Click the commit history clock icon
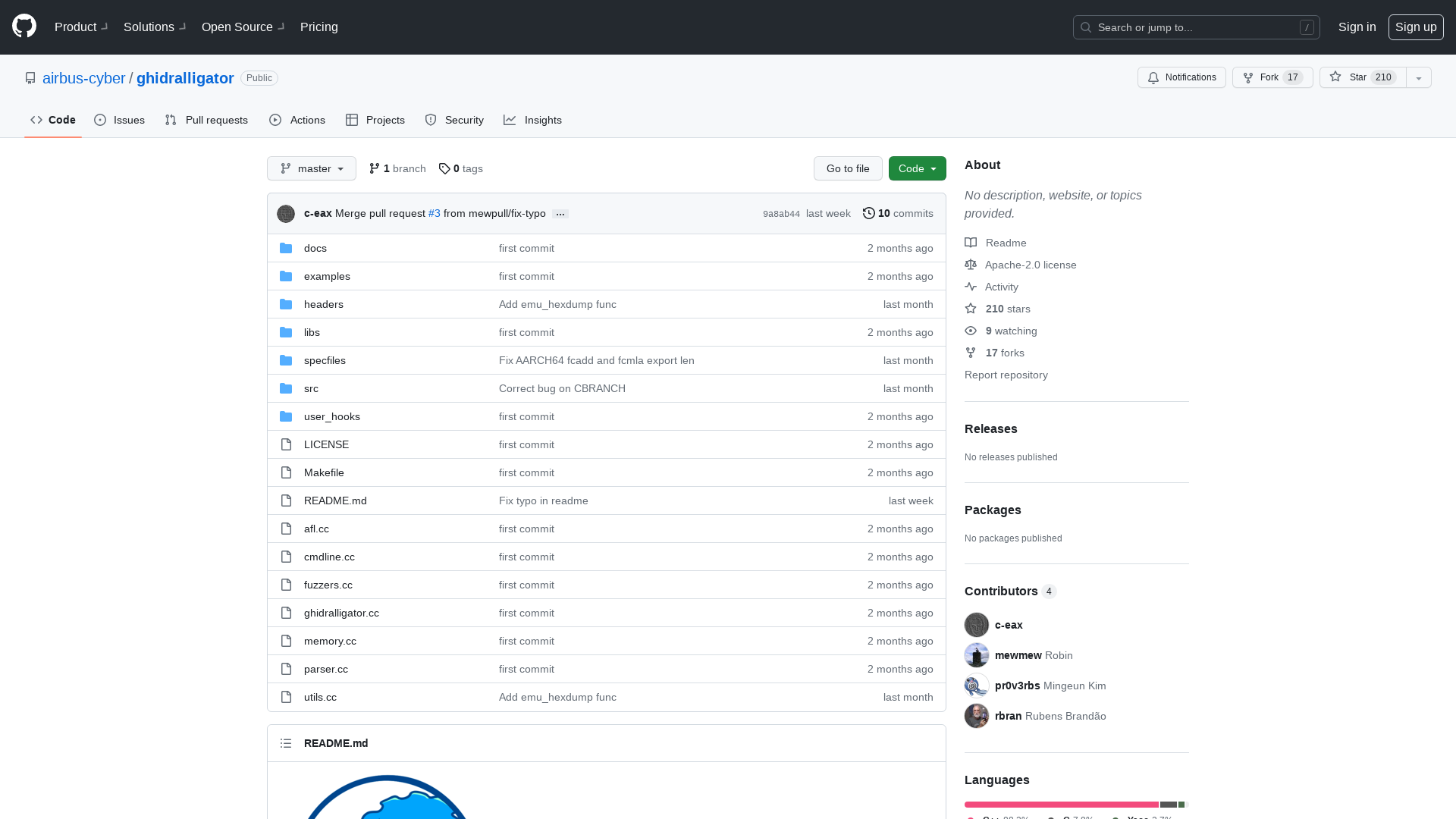Screen dimensions: 1456x819 click(869, 213)
